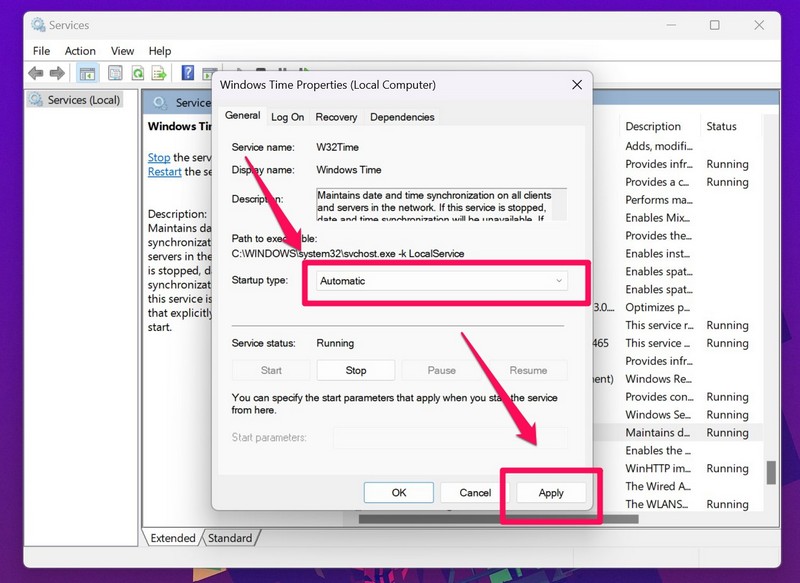
Task: Export the services list using the toolbar icon
Action: pyautogui.click(x=159, y=72)
